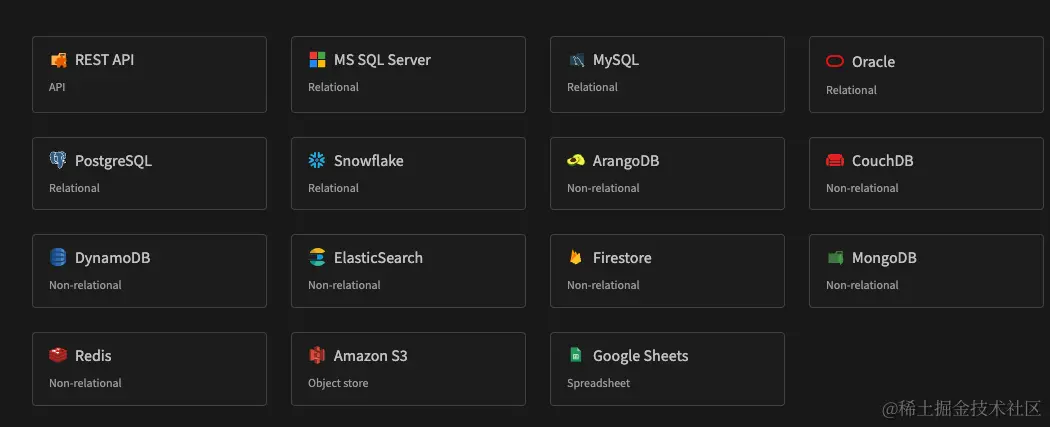Click the REST API puzzle icon

(x=58, y=60)
